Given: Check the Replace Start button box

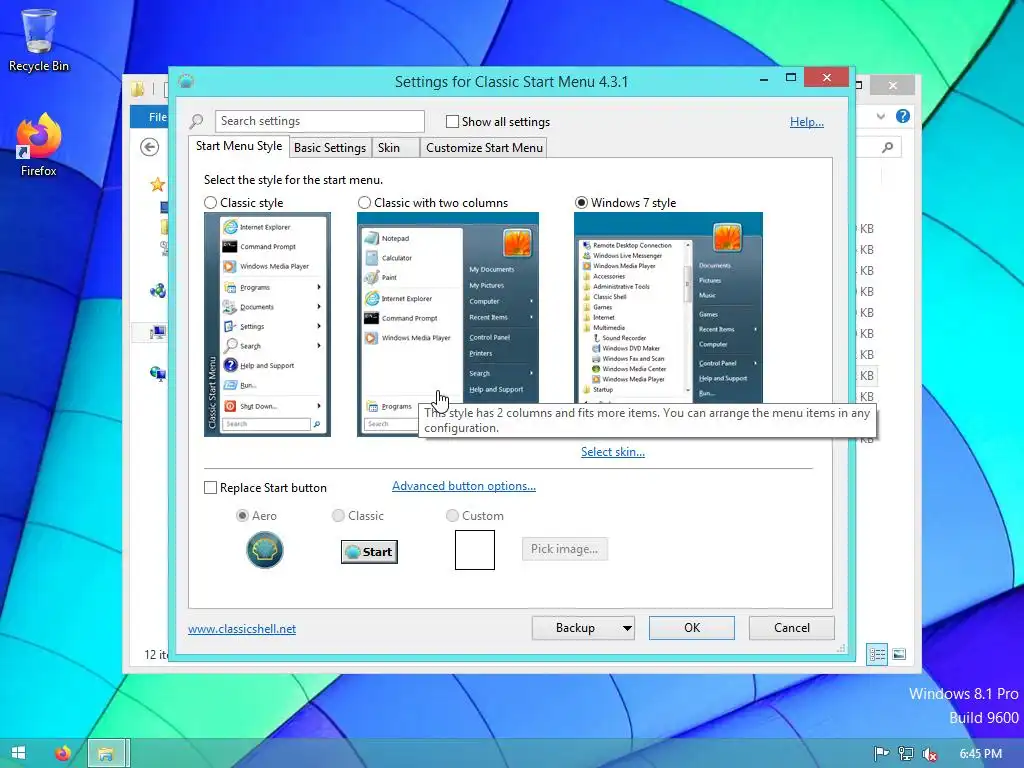Looking at the screenshot, I should pyautogui.click(x=210, y=488).
